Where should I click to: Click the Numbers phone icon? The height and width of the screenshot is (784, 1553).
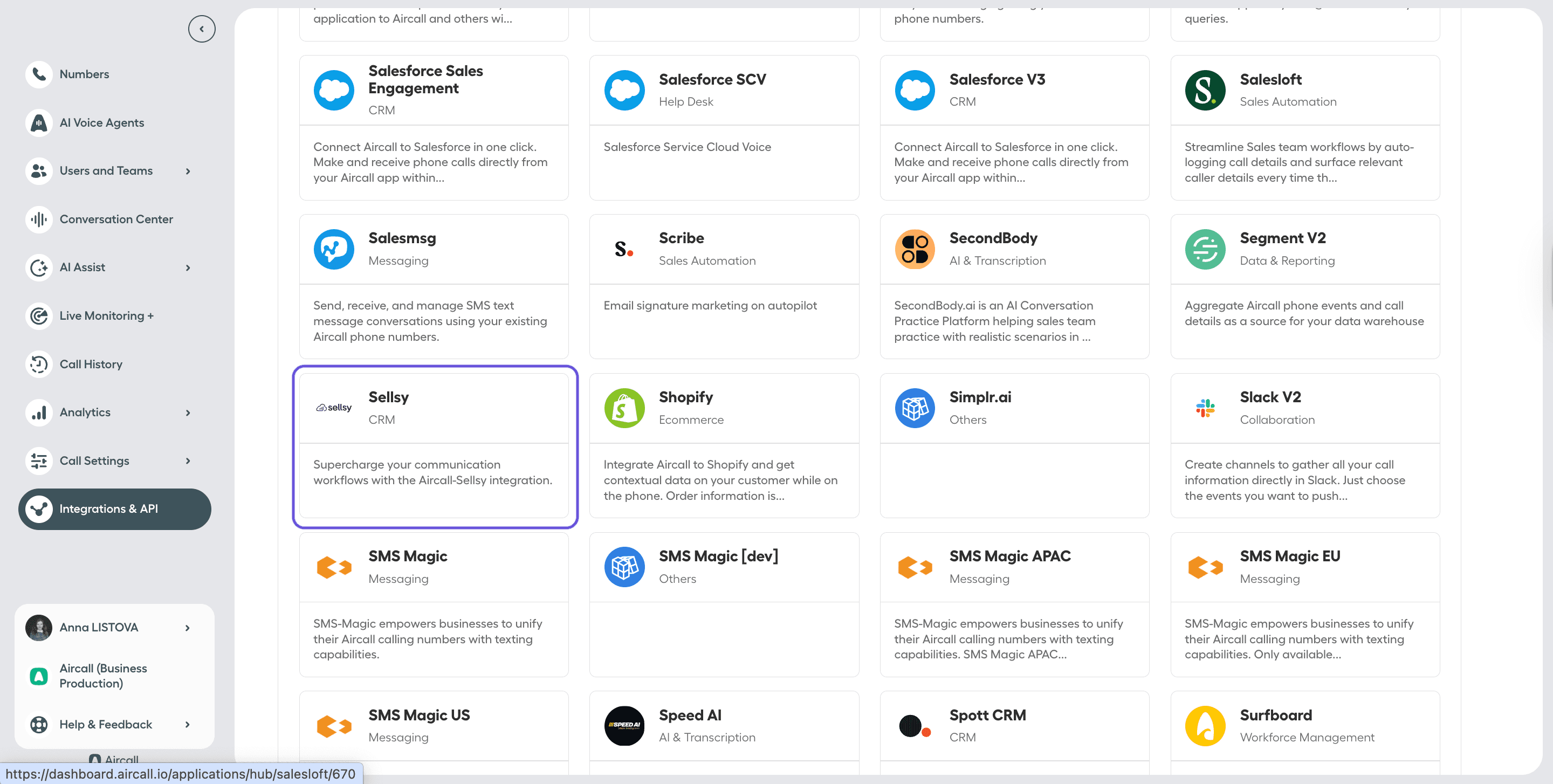point(39,74)
